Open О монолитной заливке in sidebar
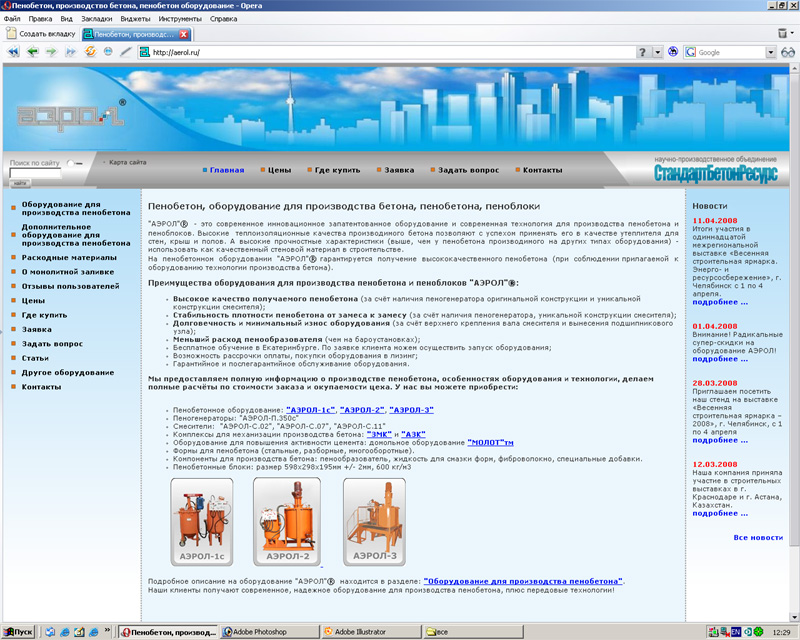The width and height of the screenshot is (800, 640). [x=68, y=272]
